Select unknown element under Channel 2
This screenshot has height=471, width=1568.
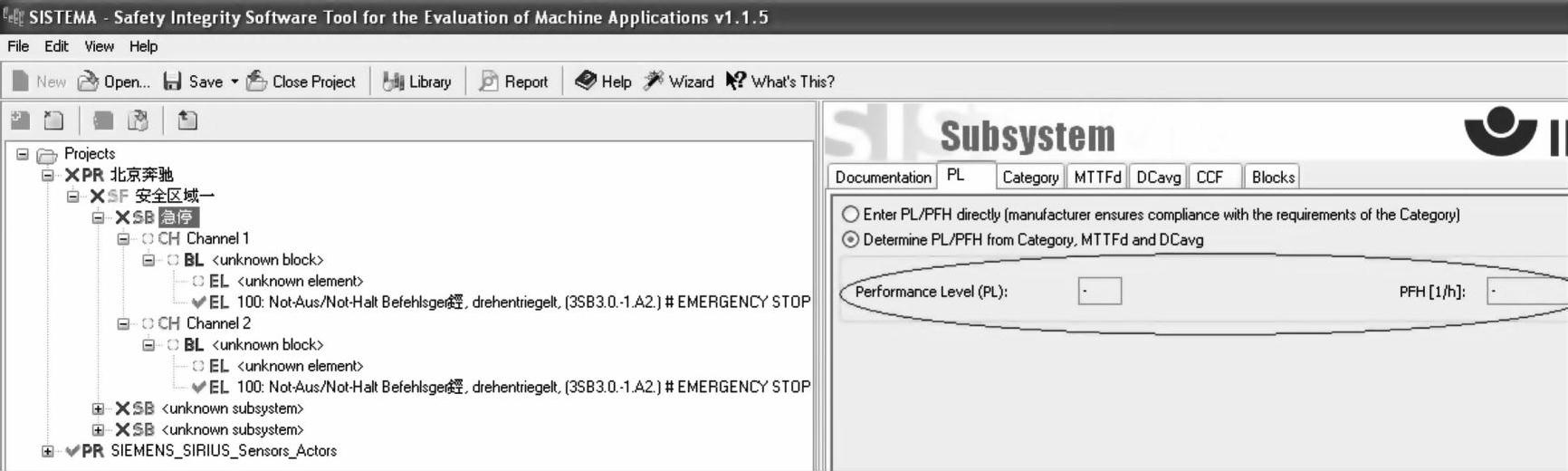[x=300, y=366]
